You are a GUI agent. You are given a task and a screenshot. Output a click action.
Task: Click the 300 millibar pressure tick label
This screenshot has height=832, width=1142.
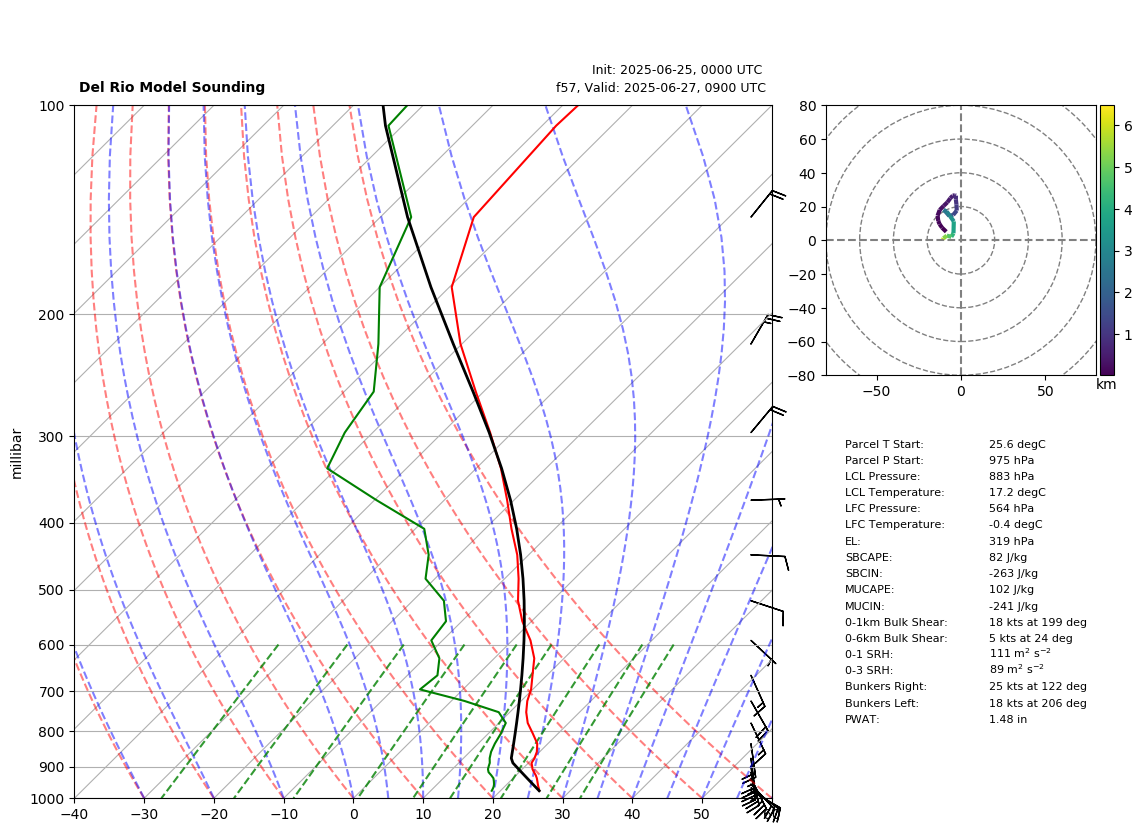coord(52,437)
